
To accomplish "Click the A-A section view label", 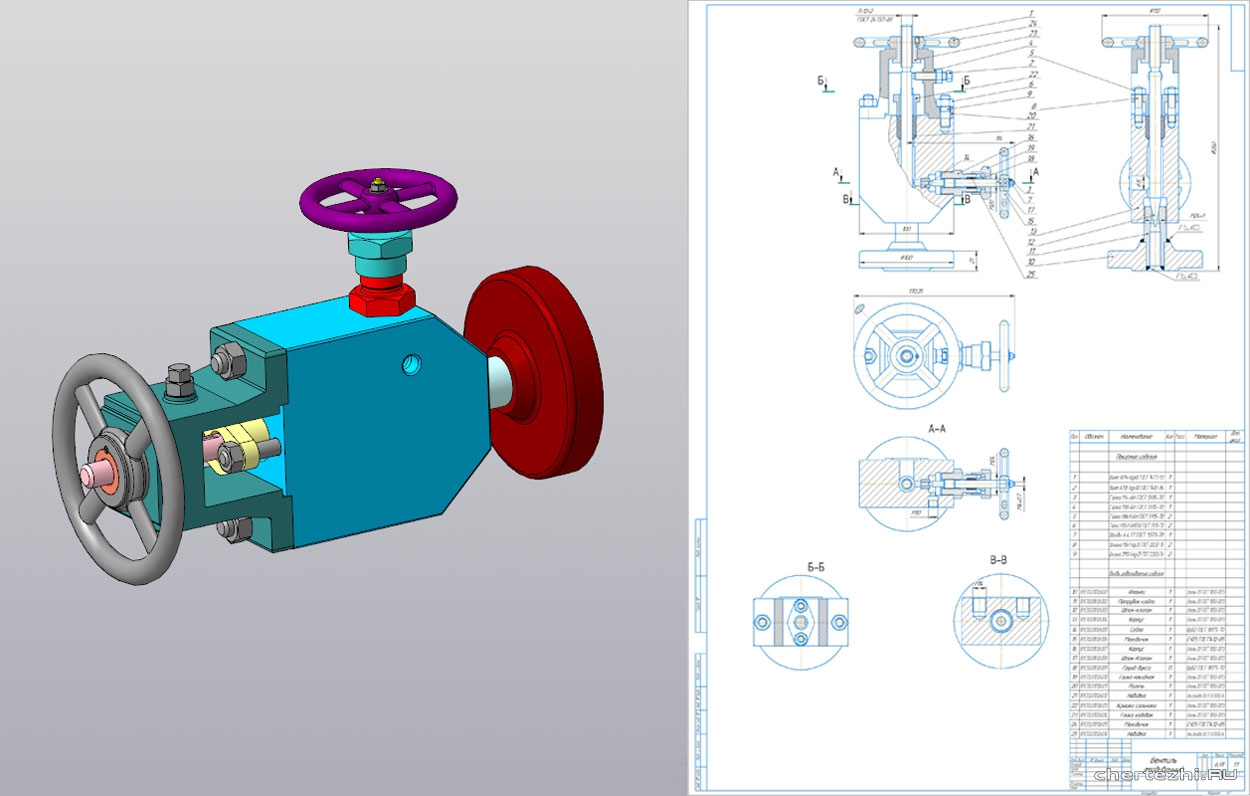I will click(937, 428).
